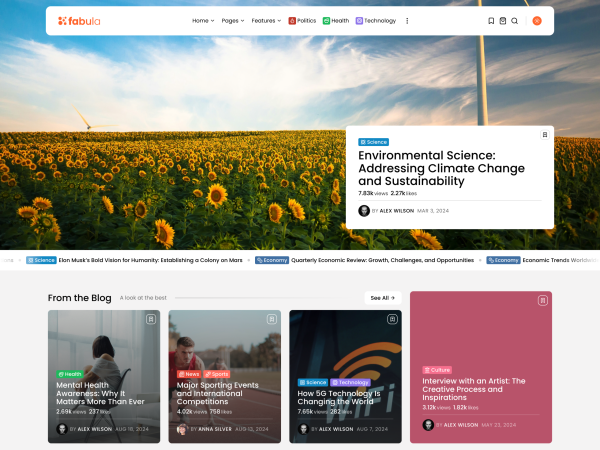Open Major Sporting Events article title
Viewport: 600px width, 450px height.
point(217,393)
